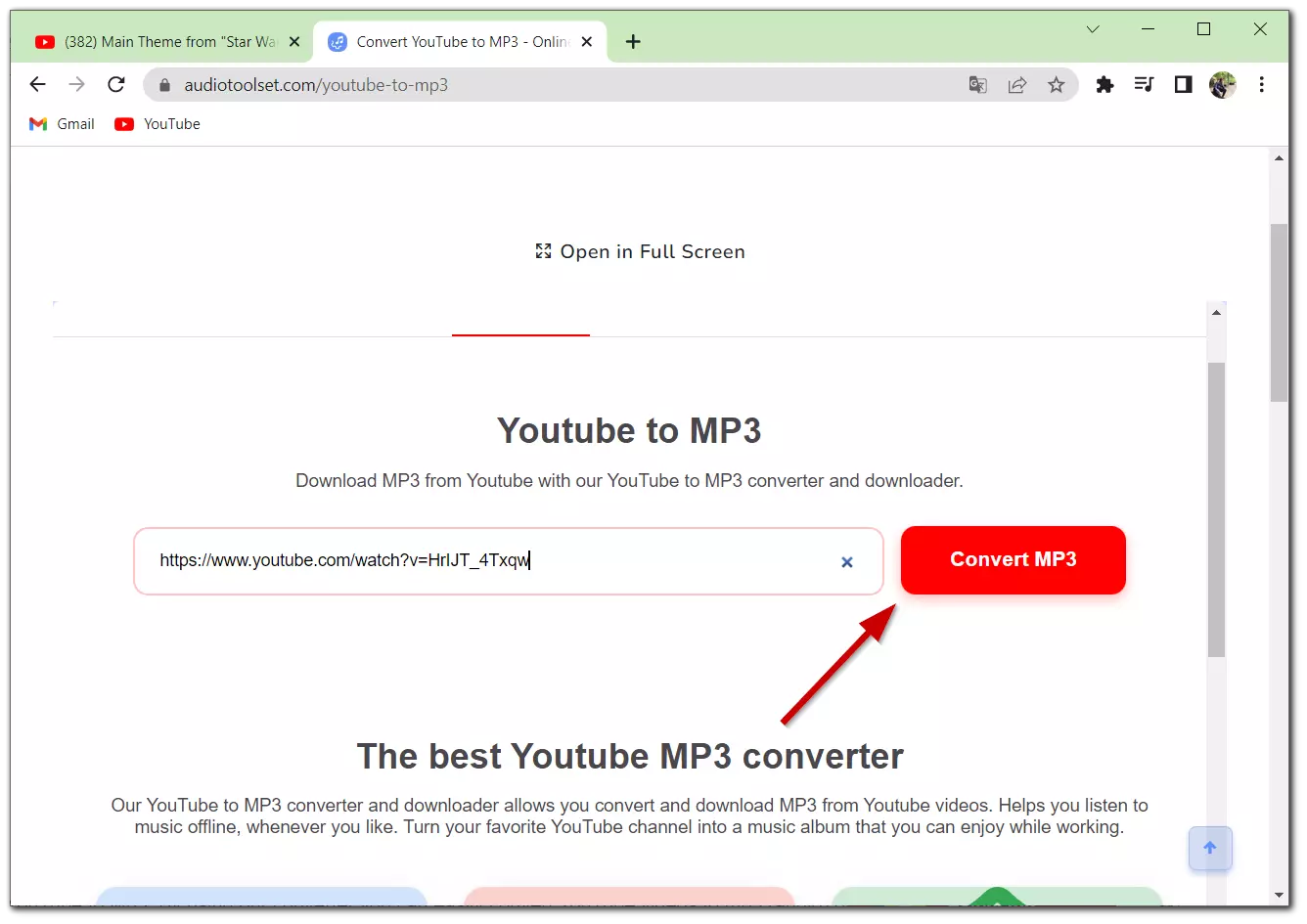
Task: Open in Full Screen
Action: pyautogui.click(x=640, y=251)
